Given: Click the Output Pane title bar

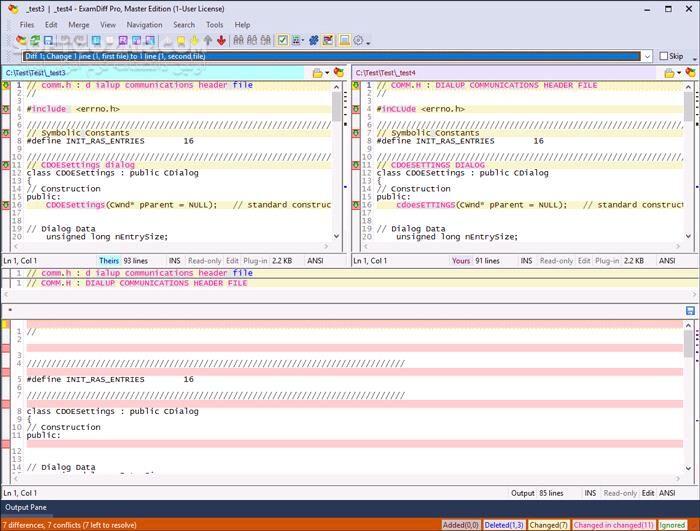Looking at the screenshot, I should pos(25,508).
